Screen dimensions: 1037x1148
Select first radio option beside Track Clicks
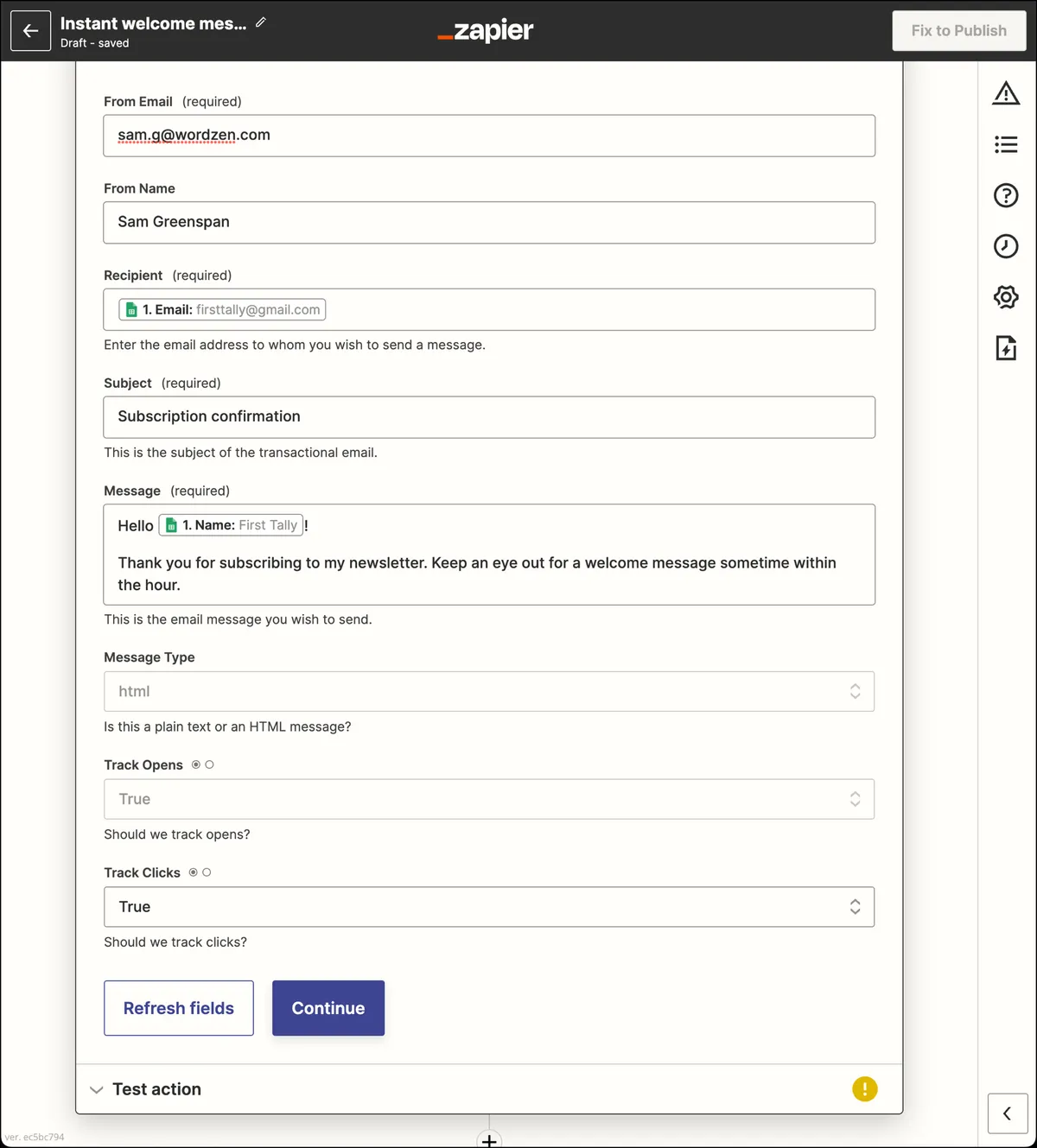(194, 872)
